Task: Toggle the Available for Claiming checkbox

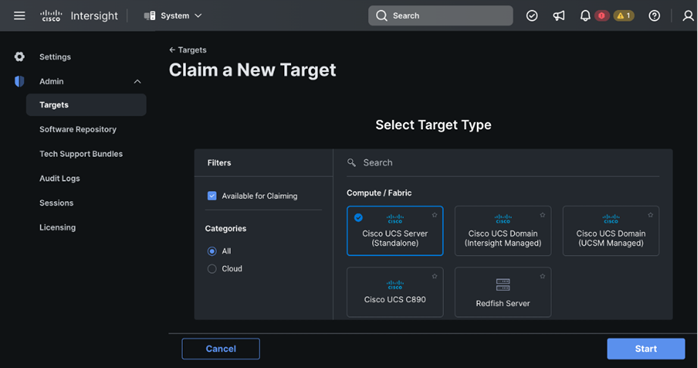Action: [x=212, y=196]
